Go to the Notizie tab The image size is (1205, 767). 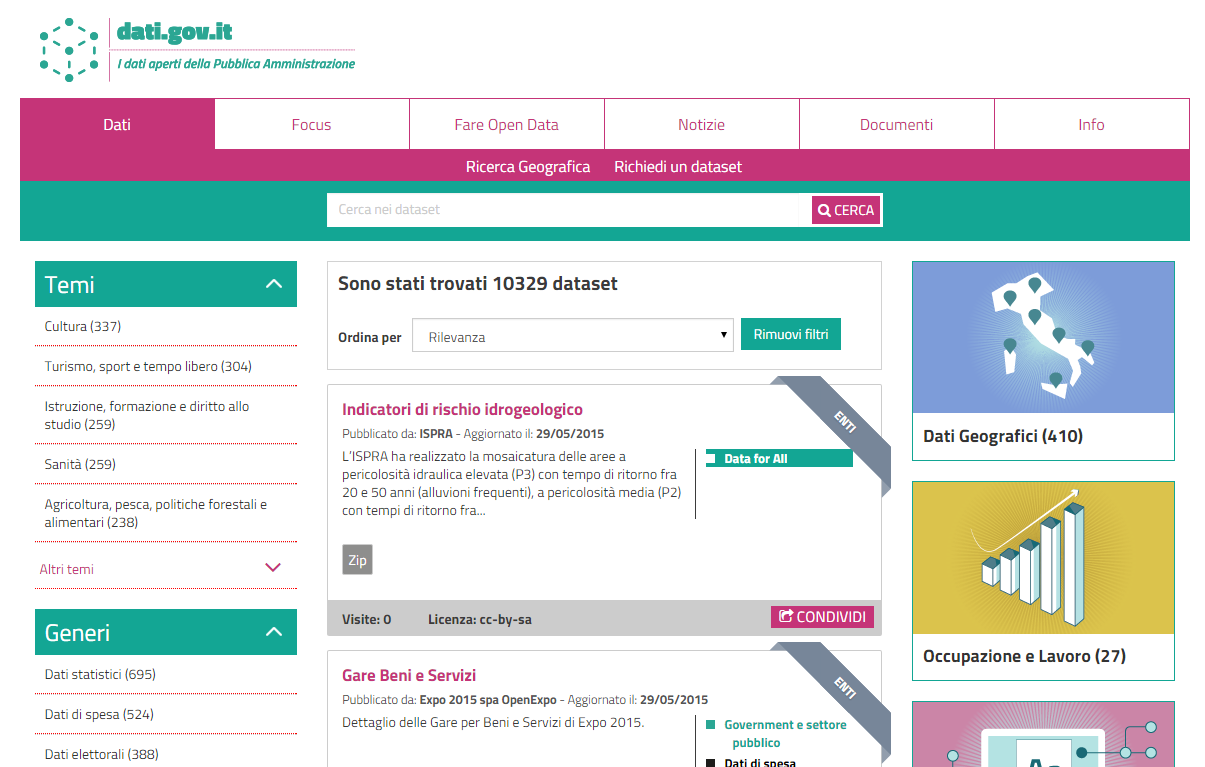[702, 124]
